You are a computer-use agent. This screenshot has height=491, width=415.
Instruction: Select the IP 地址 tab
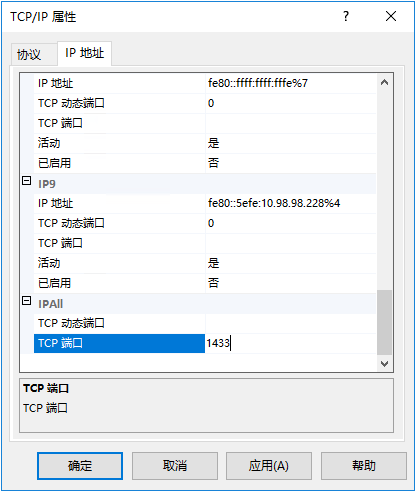coord(84,53)
